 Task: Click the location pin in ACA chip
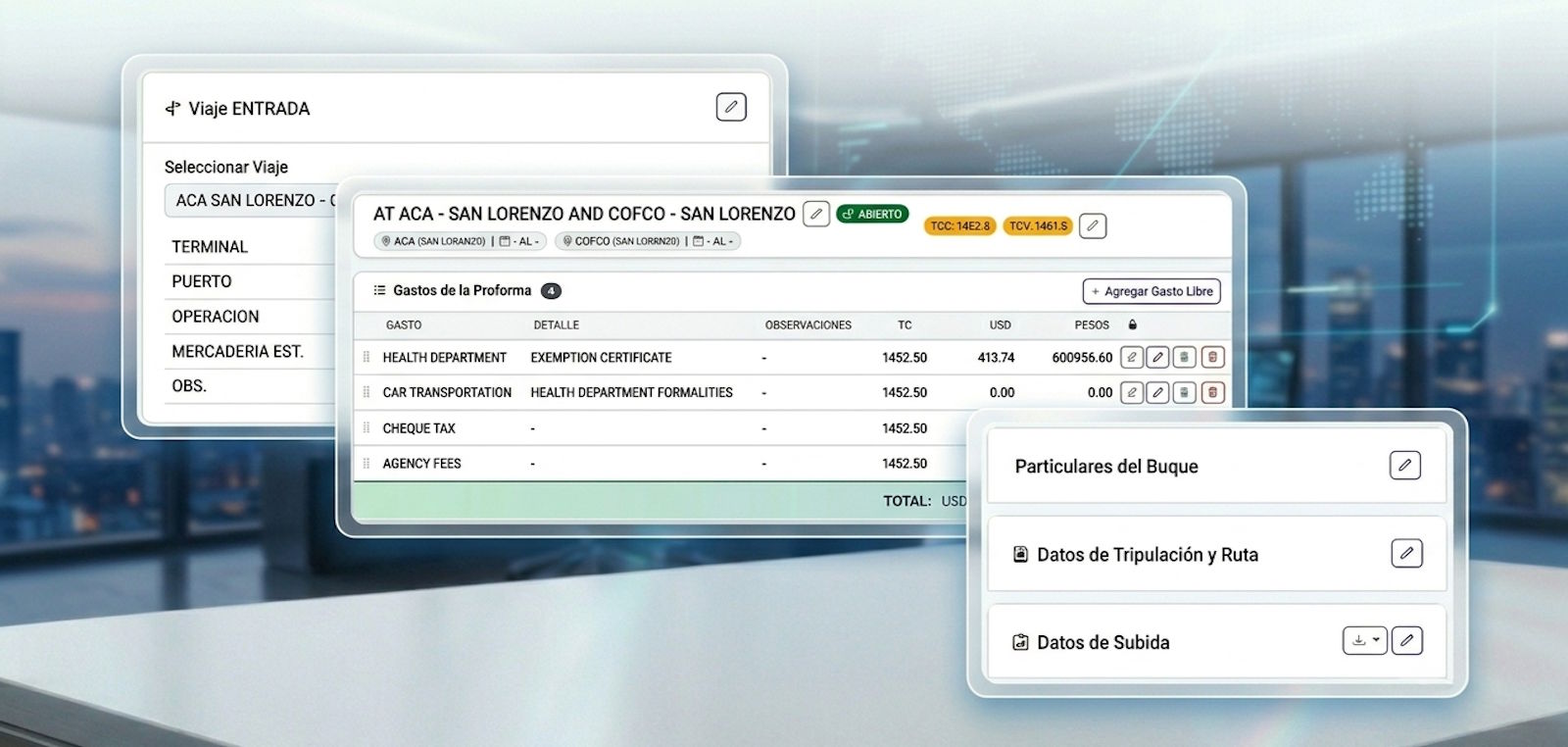pyautogui.click(x=386, y=241)
